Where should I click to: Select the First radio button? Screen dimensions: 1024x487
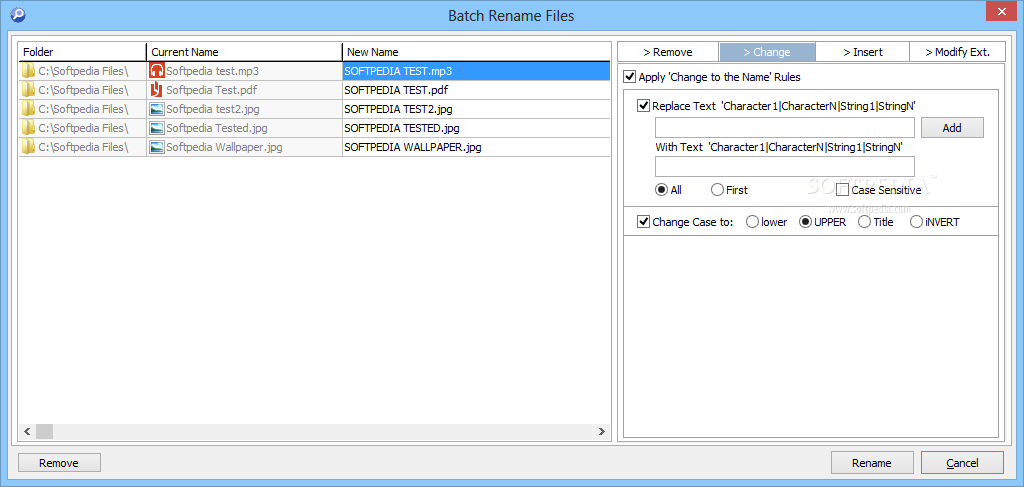[717, 190]
